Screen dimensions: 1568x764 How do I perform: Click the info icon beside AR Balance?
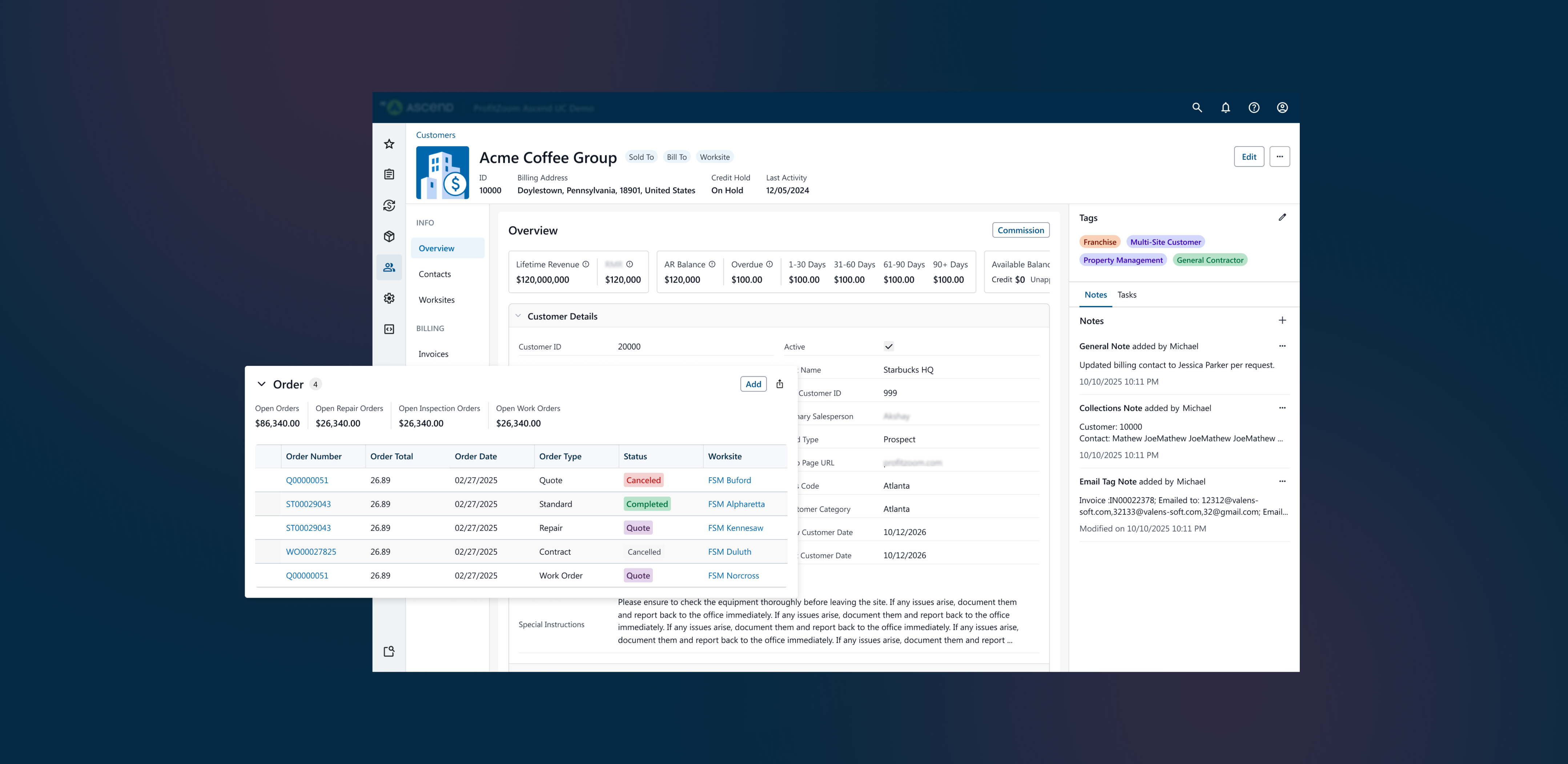tap(712, 264)
